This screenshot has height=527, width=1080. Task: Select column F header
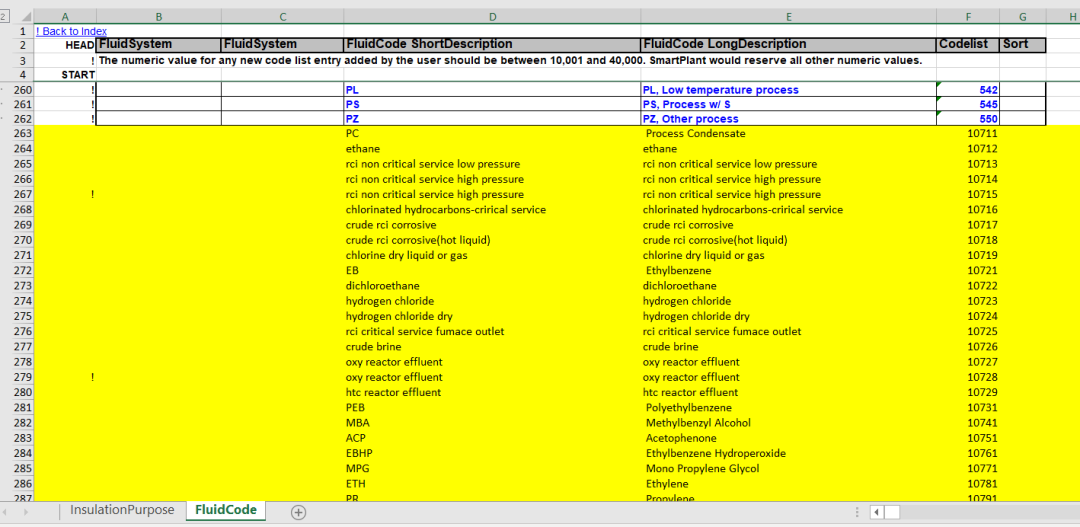968,17
